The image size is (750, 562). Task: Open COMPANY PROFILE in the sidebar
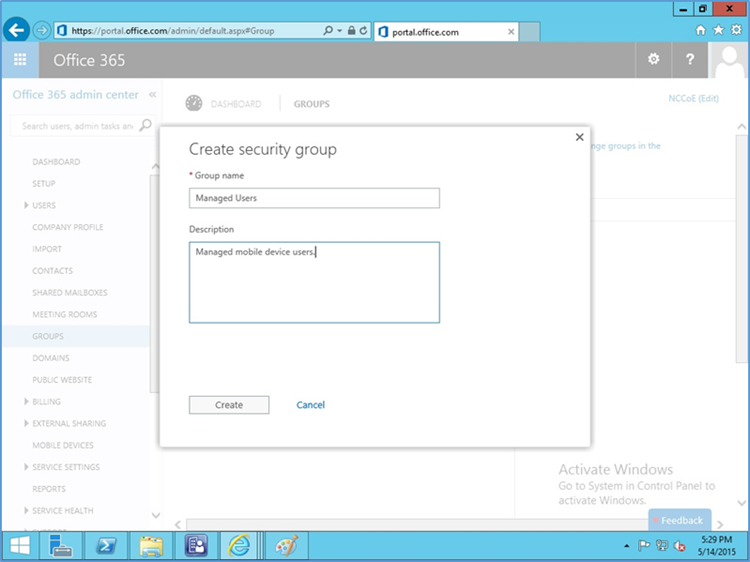click(x=67, y=227)
